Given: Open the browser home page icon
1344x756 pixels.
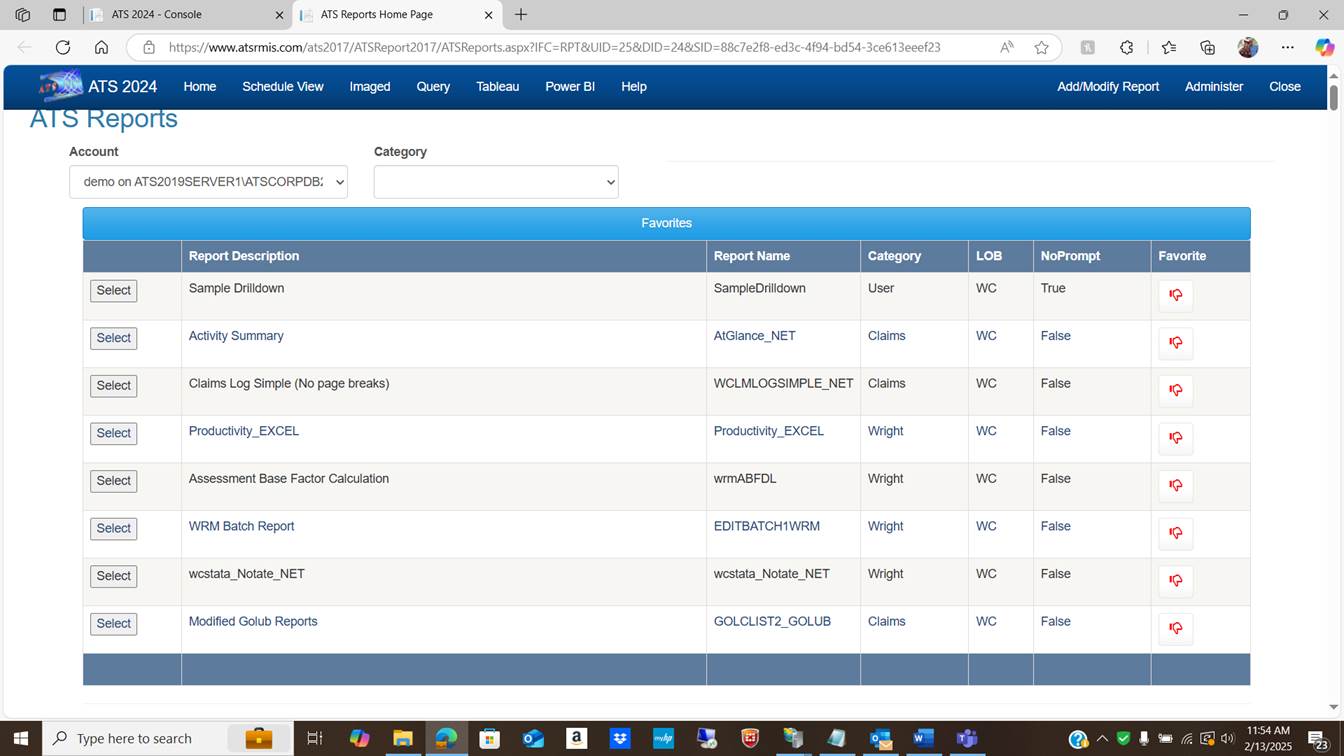Looking at the screenshot, I should pos(101,47).
